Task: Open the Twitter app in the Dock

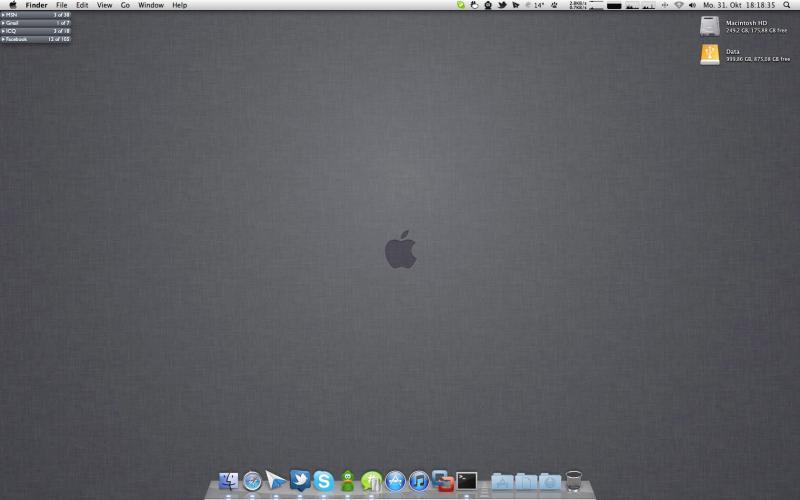Action: 300,481
